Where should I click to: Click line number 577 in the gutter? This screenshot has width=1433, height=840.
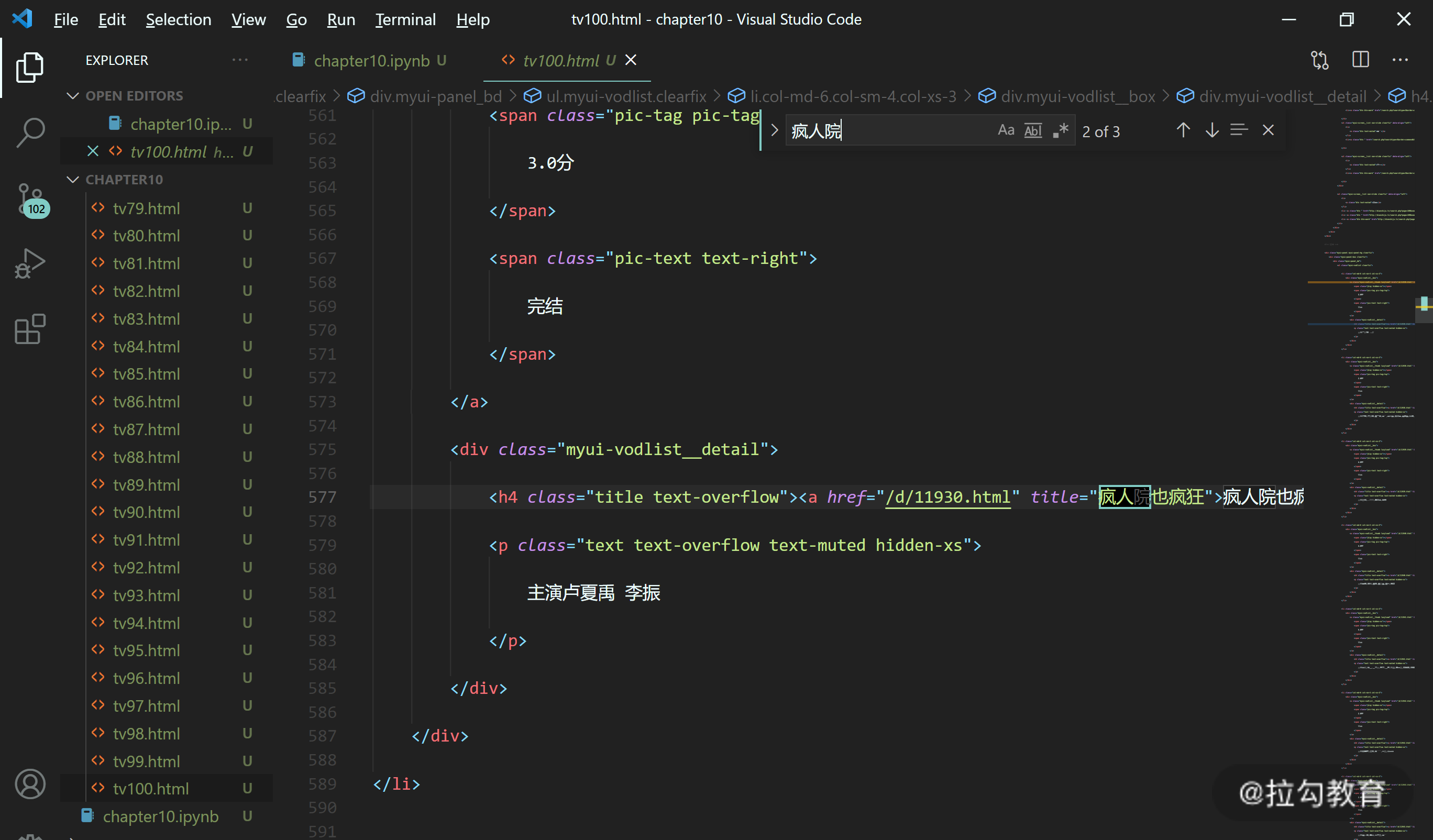click(x=322, y=497)
